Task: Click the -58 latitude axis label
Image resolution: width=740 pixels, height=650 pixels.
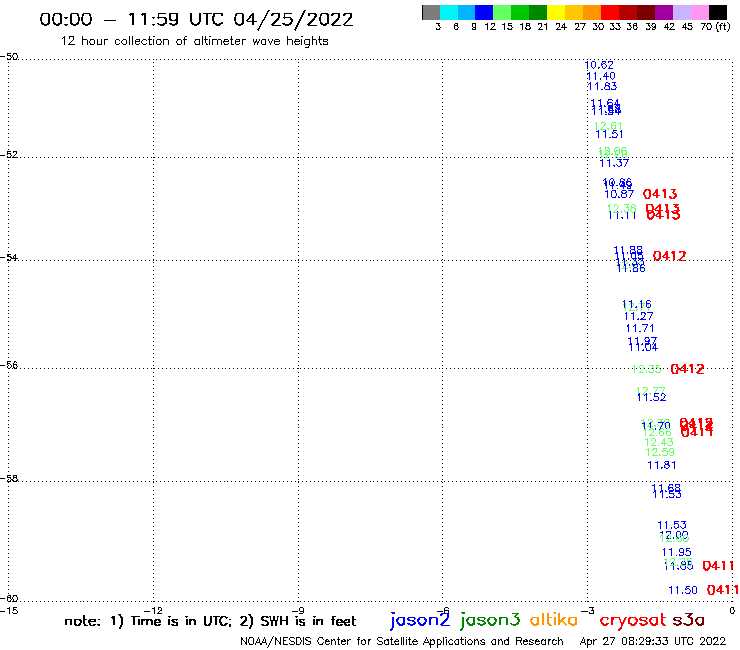Action: point(9,479)
